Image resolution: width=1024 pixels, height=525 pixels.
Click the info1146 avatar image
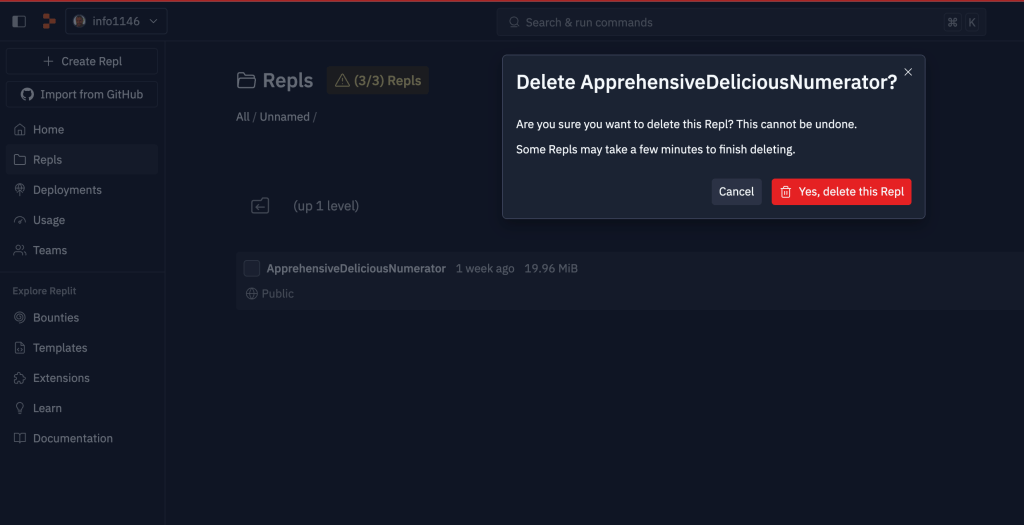pyautogui.click(x=80, y=22)
